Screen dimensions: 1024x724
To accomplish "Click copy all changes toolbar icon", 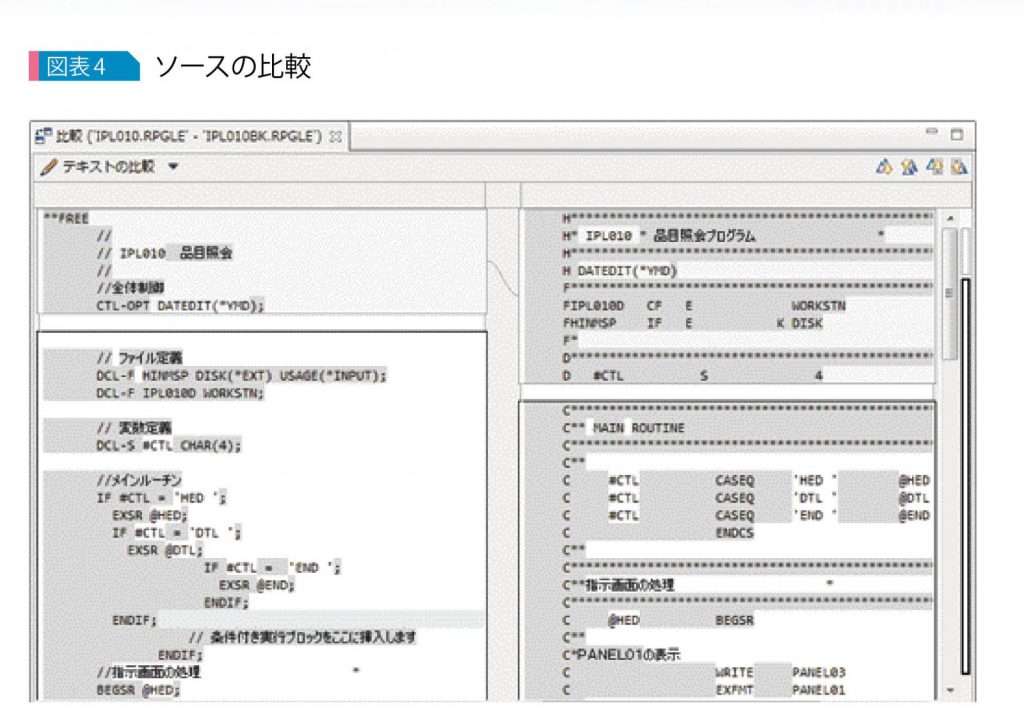I will 884,168.
